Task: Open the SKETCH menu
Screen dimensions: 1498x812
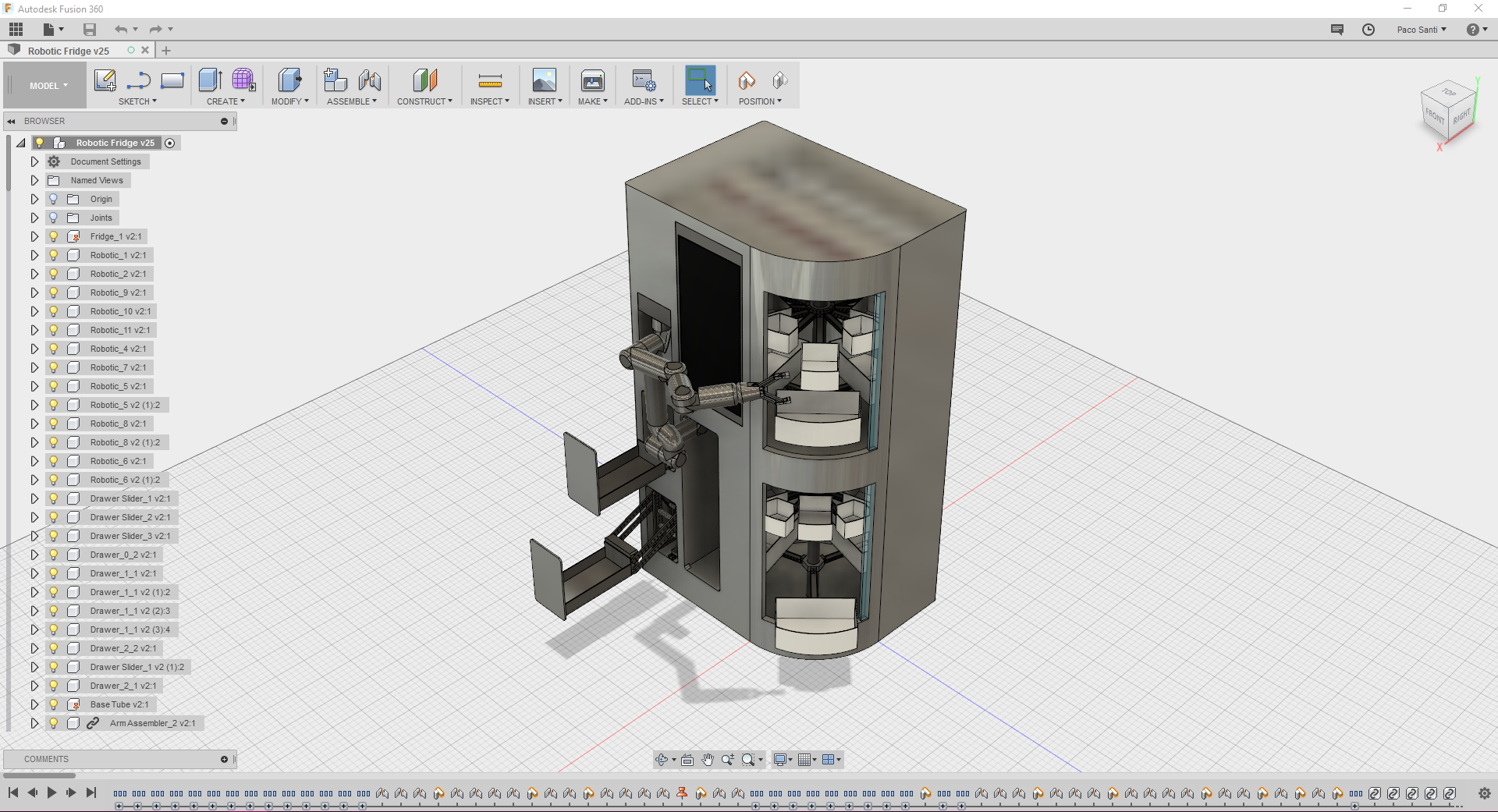Action: (137, 101)
